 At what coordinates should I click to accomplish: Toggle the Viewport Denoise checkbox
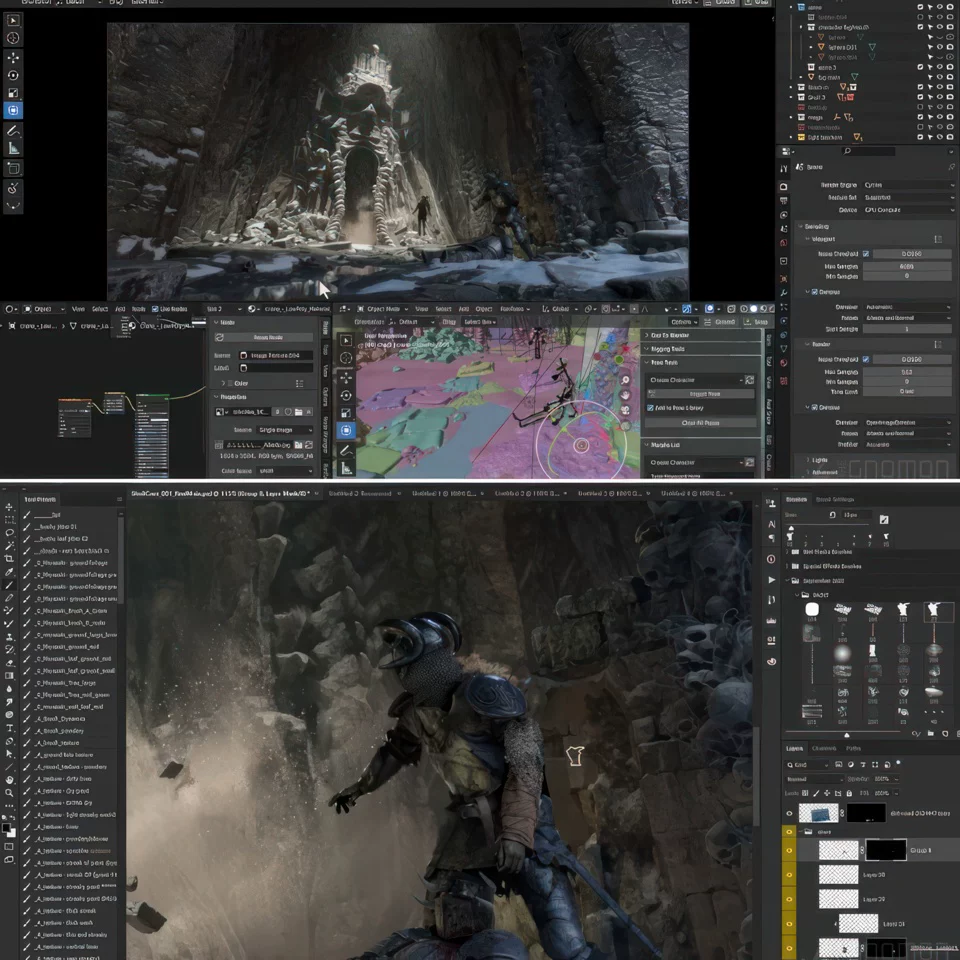click(814, 292)
